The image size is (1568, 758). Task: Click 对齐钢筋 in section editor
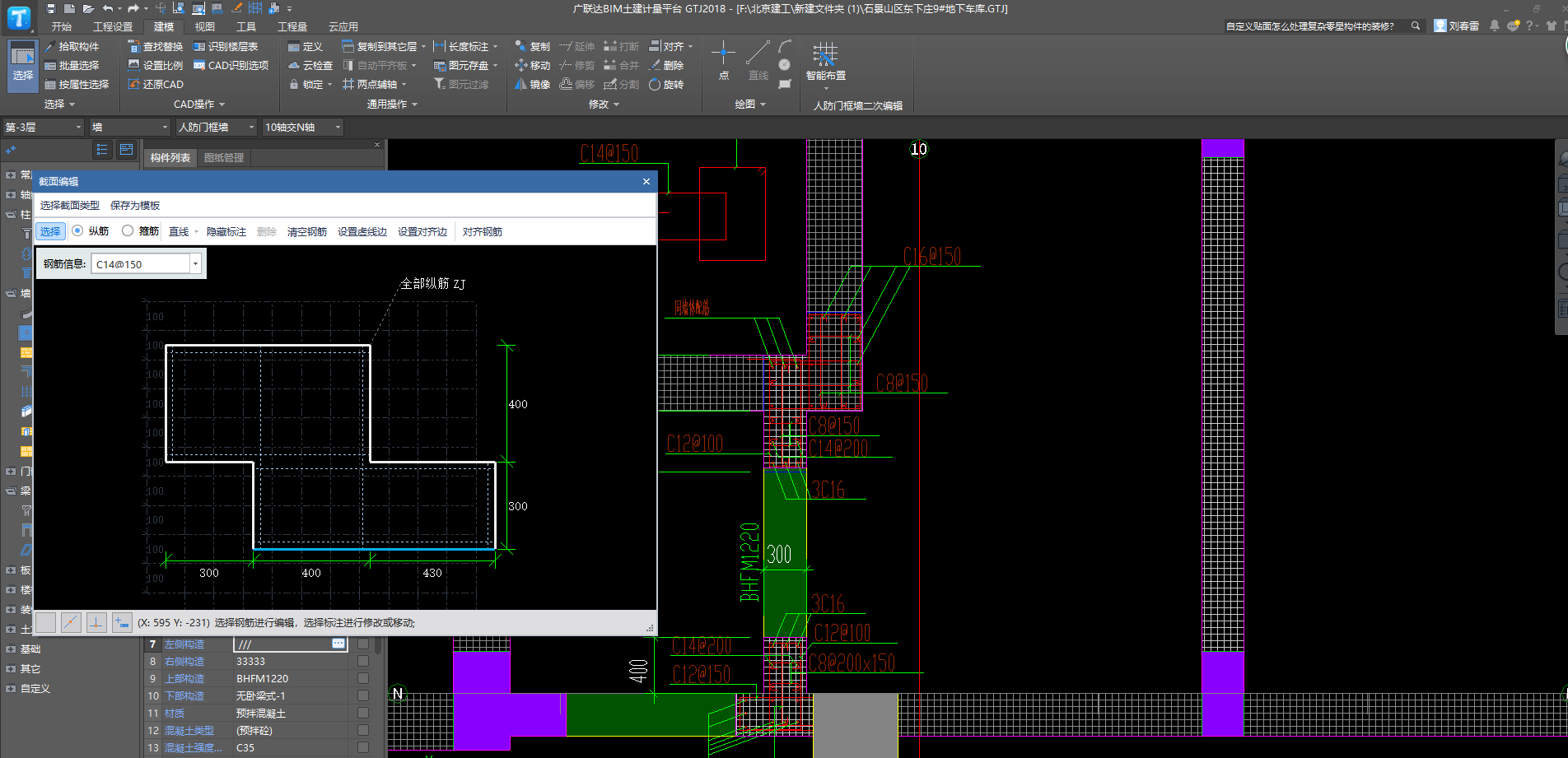[483, 232]
